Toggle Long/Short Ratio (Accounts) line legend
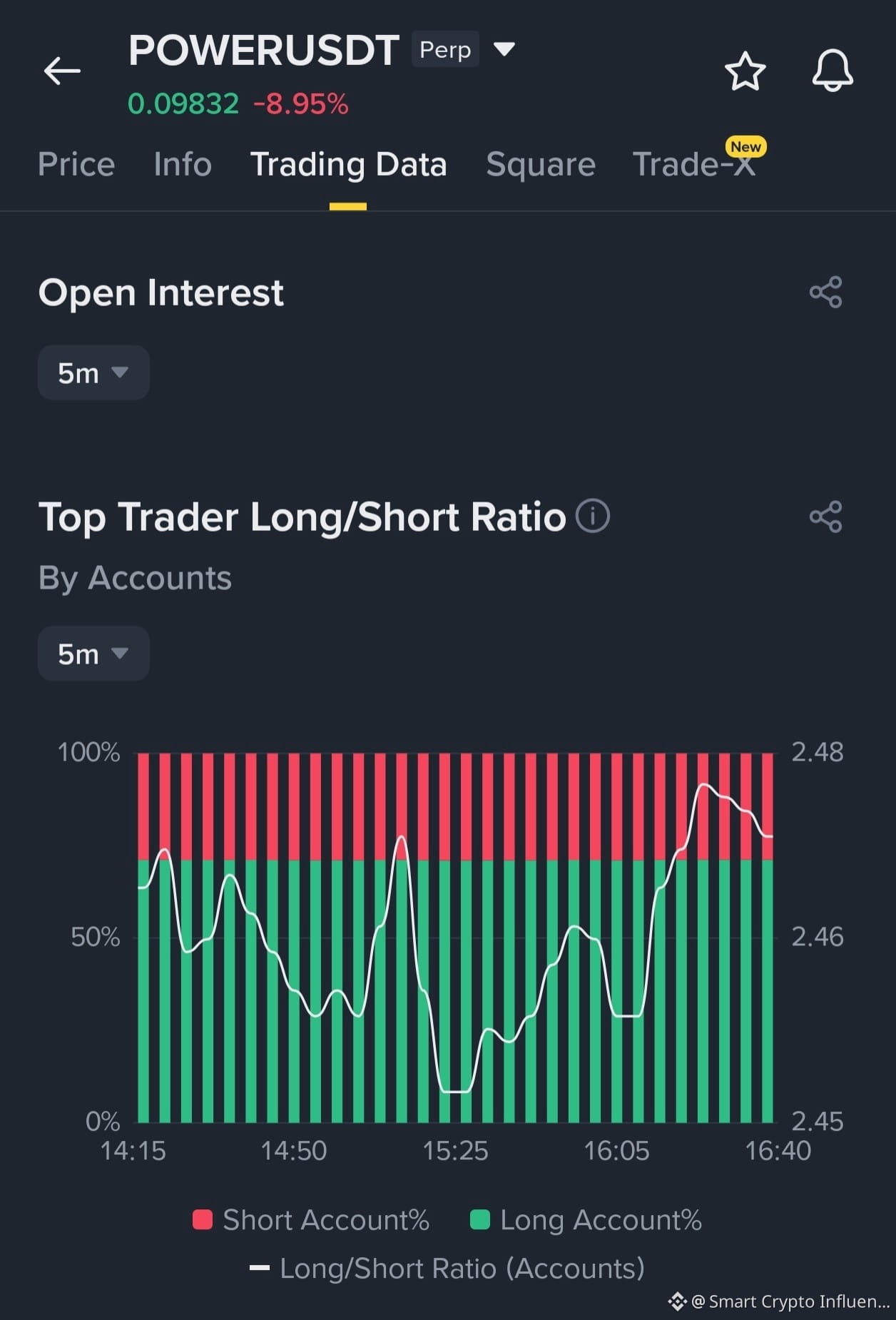 pyautogui.click(x=447, y=1269)
